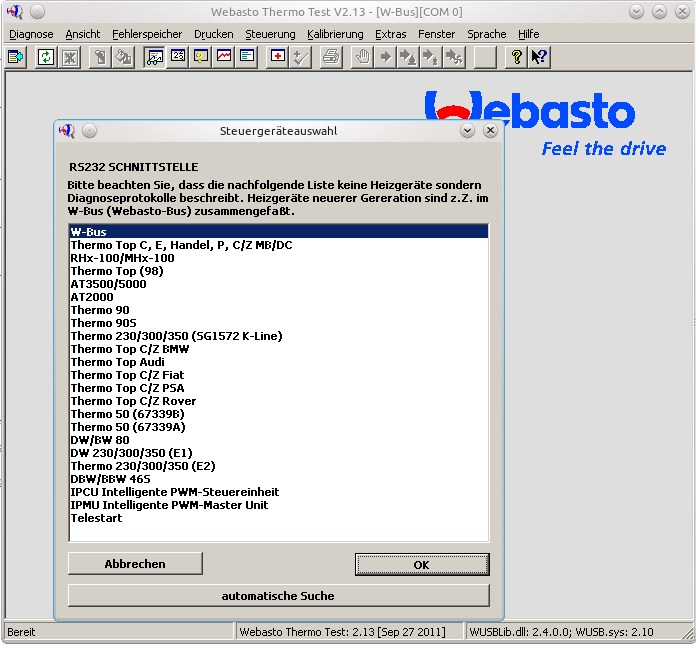Select Thermo 230/300/350 (E2) entry
This screenshot has height=645, width=696.
[x=279, y=466]
